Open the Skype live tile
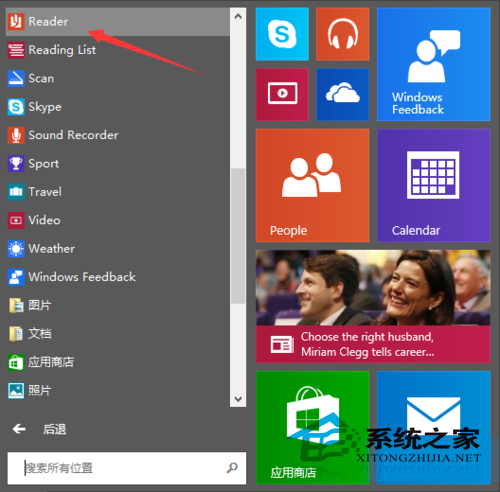Image resolution: width=500 pixels, height=492 pixels. pos(282,34)
